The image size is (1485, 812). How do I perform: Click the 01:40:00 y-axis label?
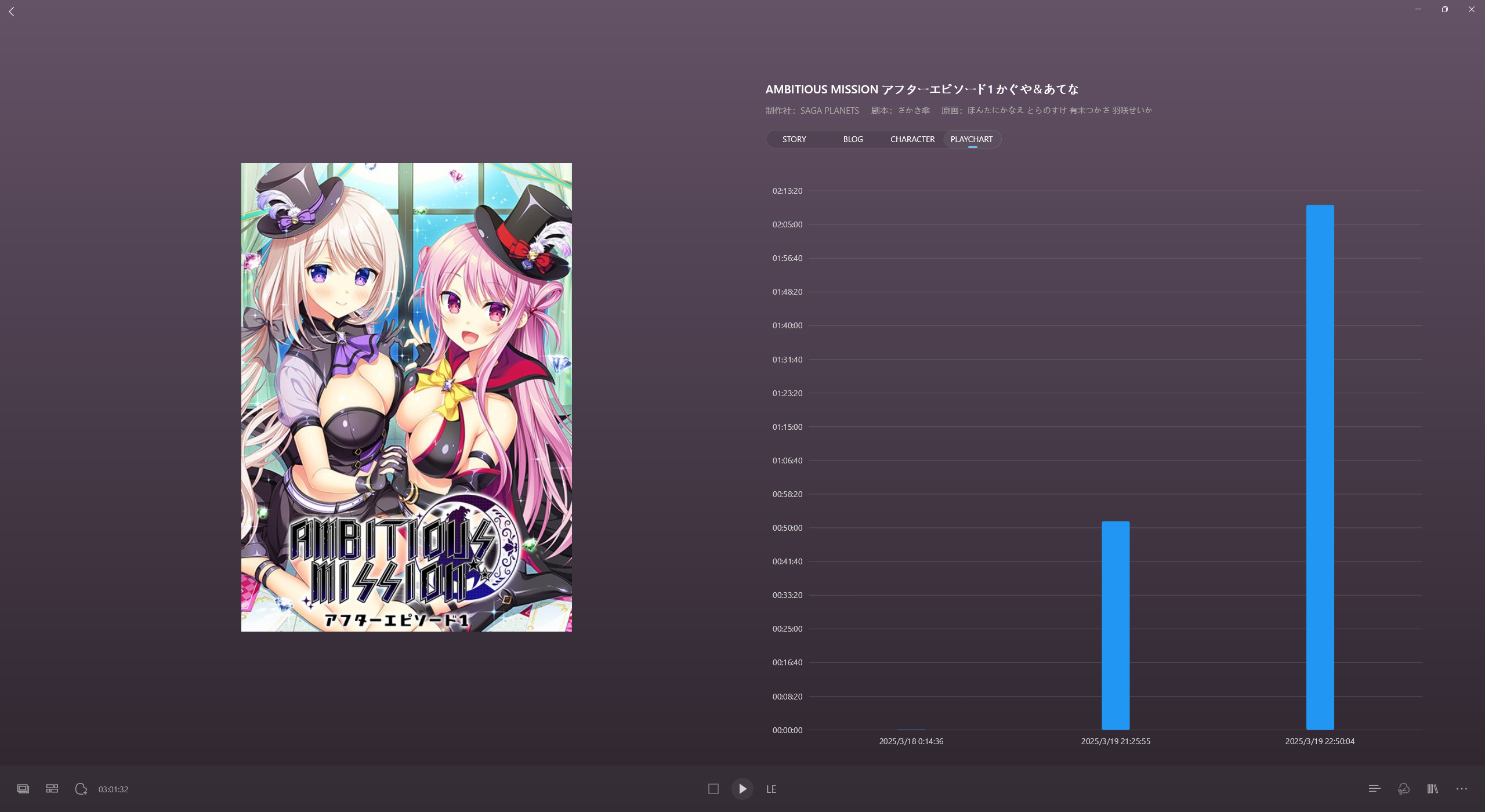coord(787,325)
